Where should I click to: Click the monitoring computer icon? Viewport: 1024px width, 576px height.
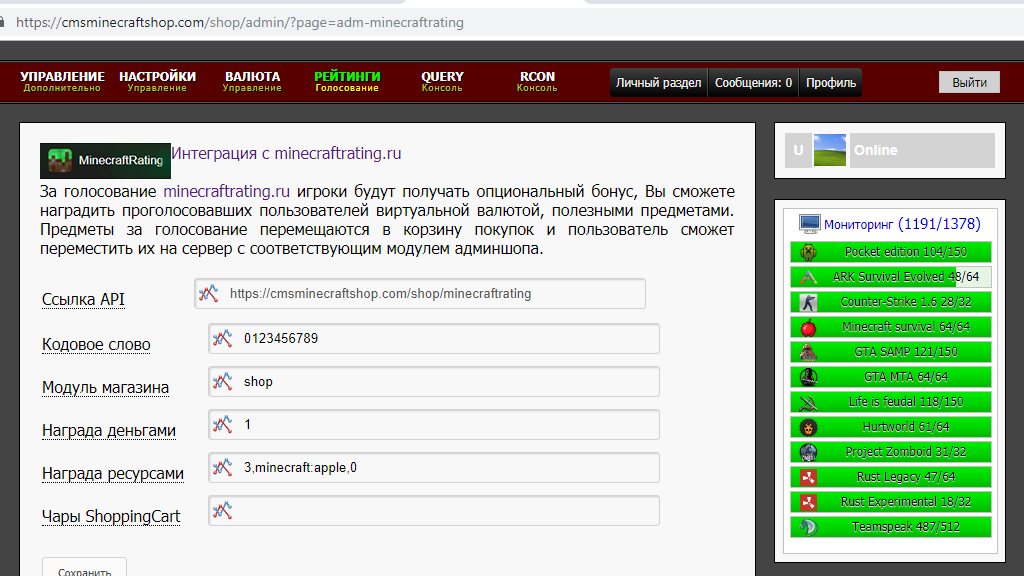coord(809,224)
